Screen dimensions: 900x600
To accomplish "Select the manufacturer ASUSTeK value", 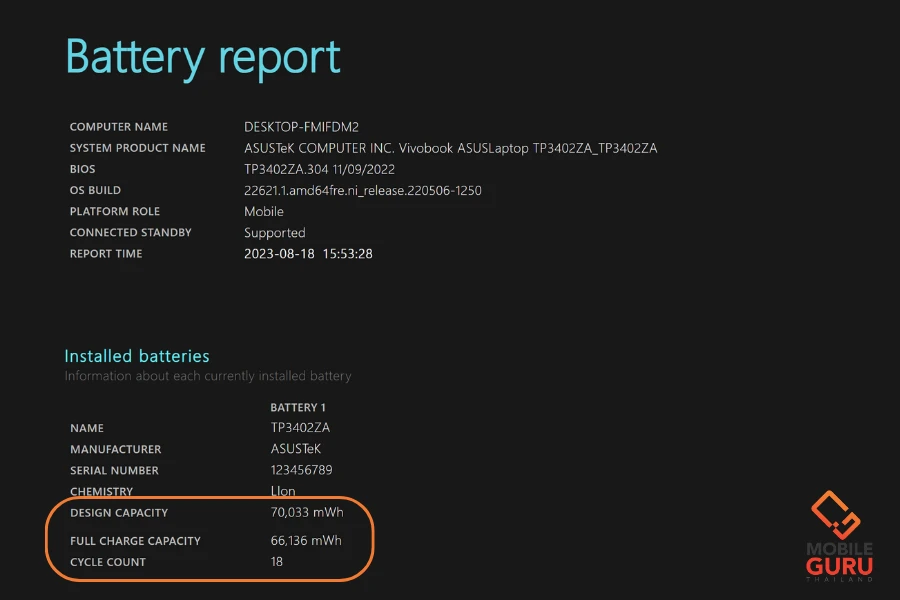I will tap(296, 449).
